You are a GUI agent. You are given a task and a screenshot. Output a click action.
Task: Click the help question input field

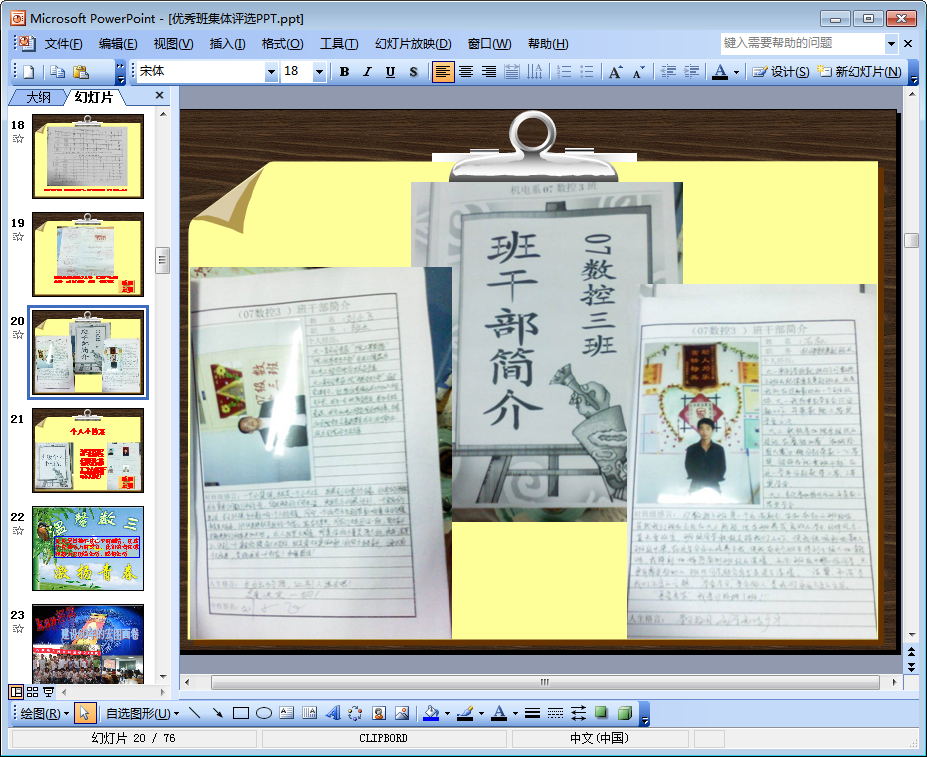[x=802, y=43]
